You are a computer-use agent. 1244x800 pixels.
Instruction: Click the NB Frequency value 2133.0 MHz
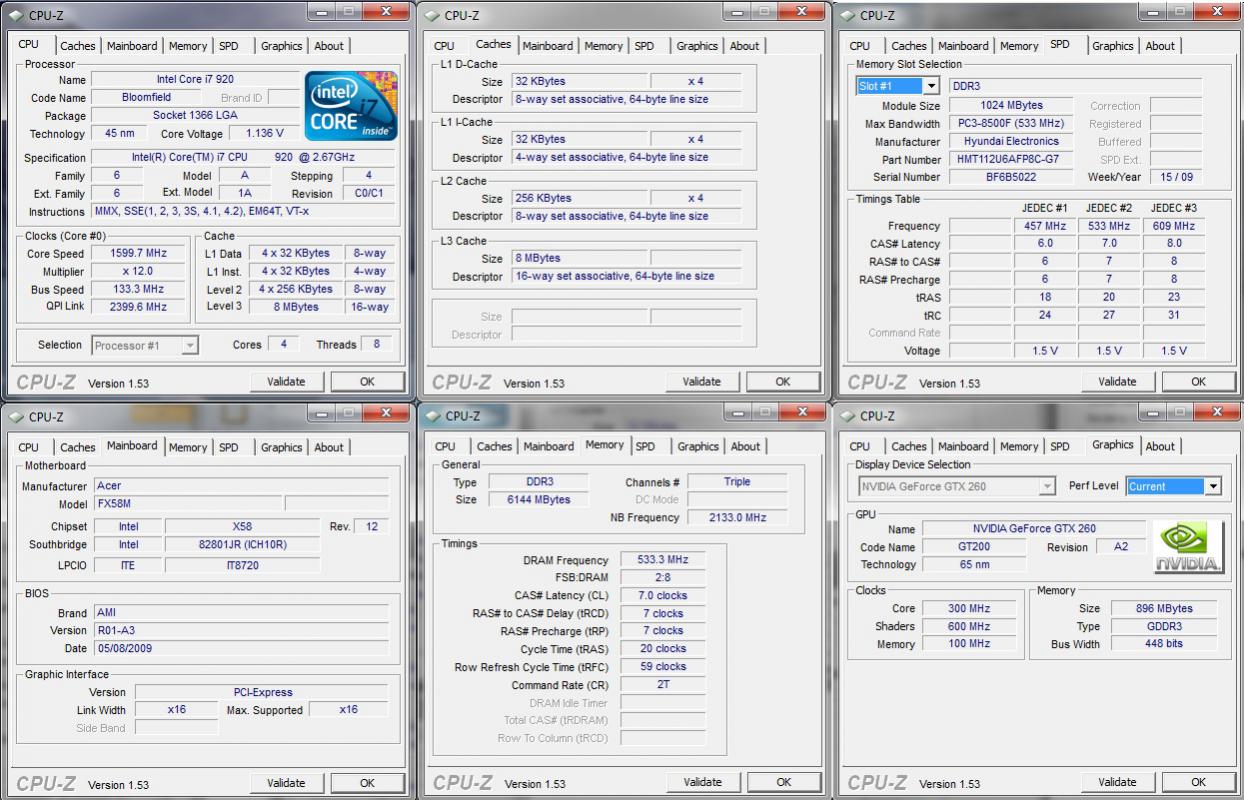737,518
